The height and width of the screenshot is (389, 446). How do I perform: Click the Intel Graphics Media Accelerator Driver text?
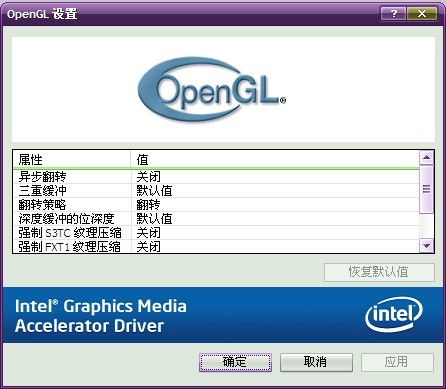(x=101, y=316)
